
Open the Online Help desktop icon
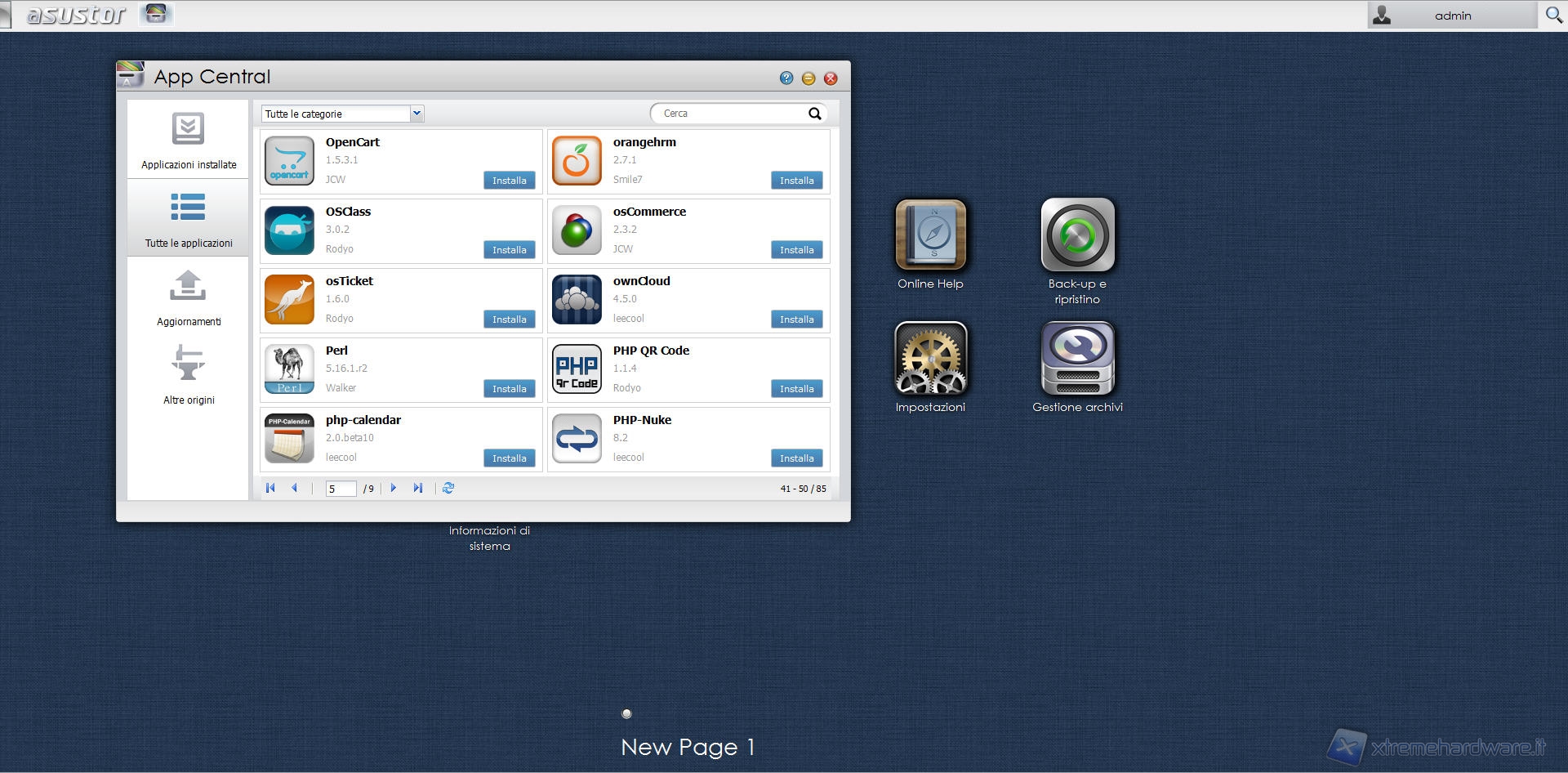pos(930,235)
